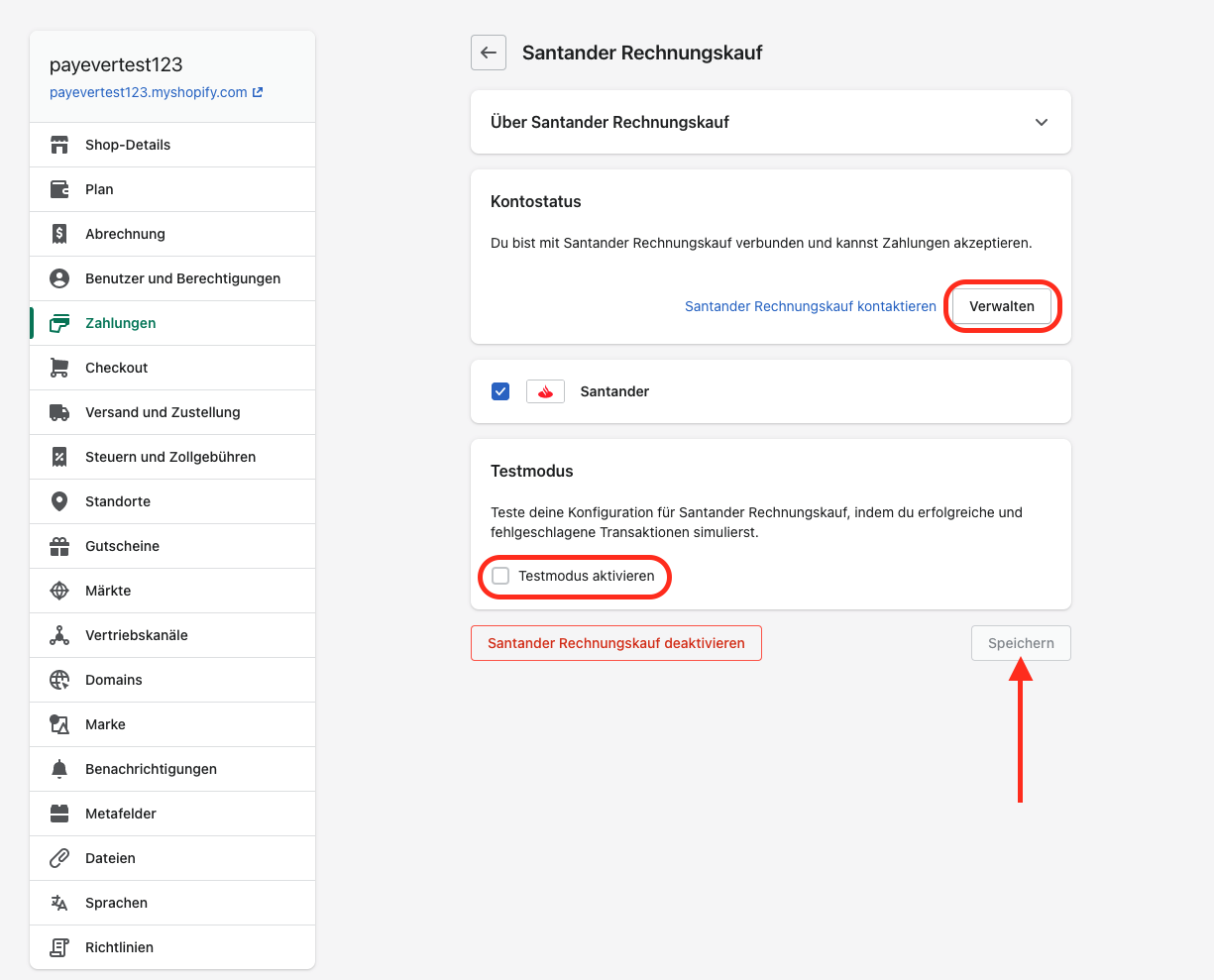Click the Vertriebskanäle network icon

click(59, 635)
